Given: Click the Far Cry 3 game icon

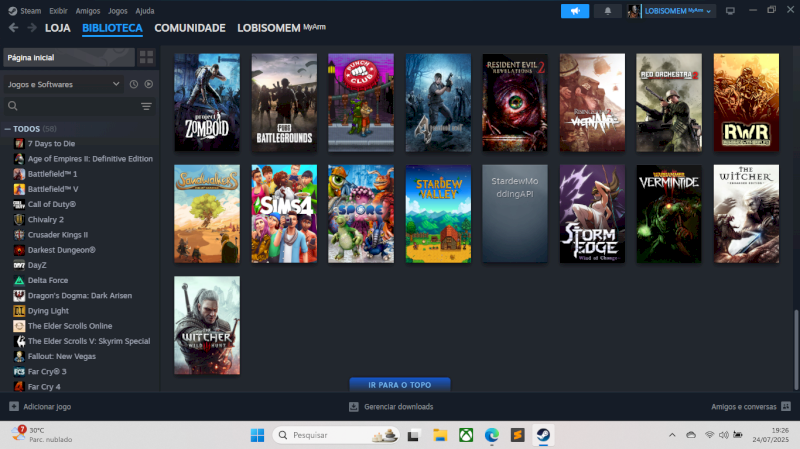Looking at the screenshot, I should 19,371.
